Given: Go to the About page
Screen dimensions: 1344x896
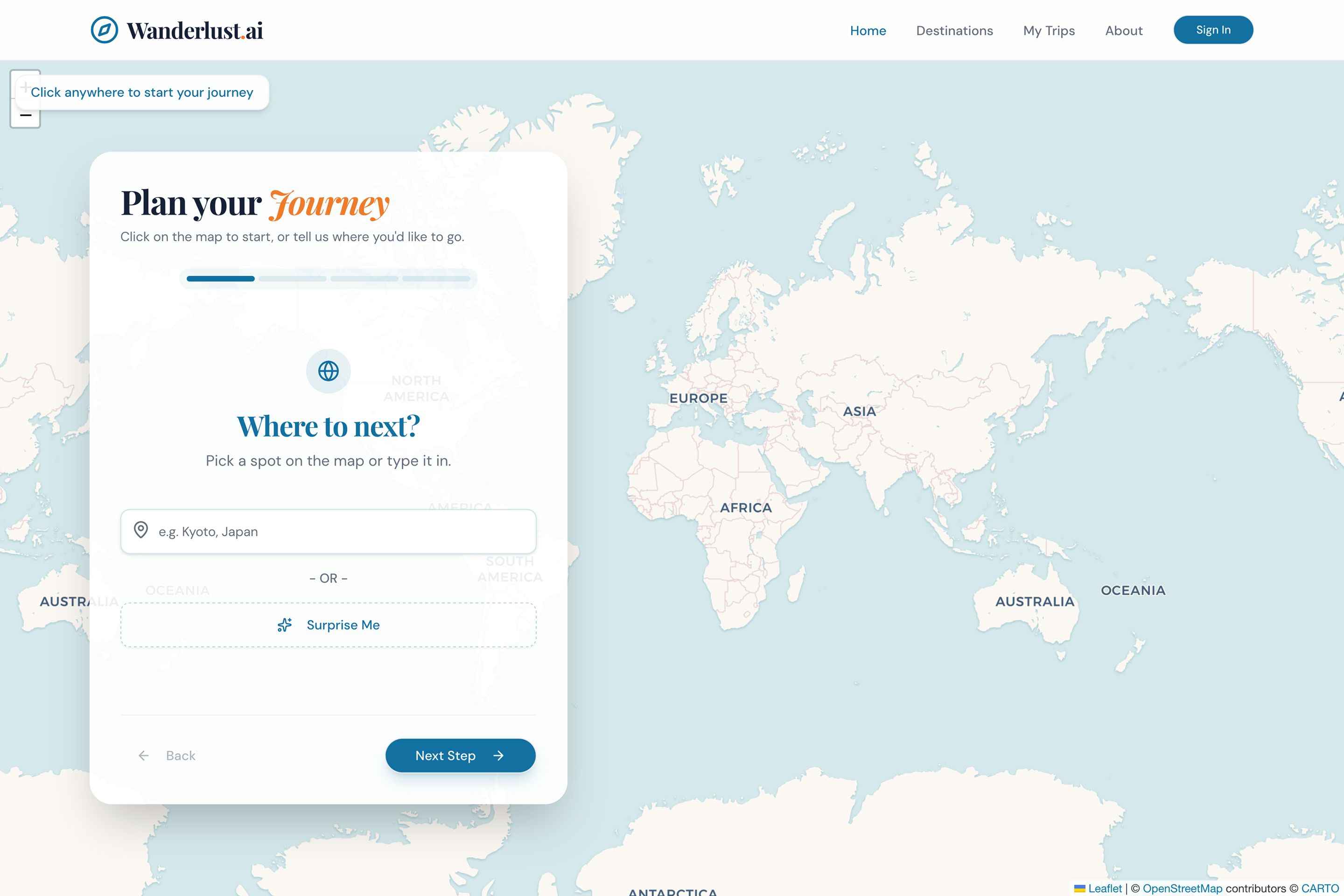Looking at the screenshot, I should click(1123, 30).
